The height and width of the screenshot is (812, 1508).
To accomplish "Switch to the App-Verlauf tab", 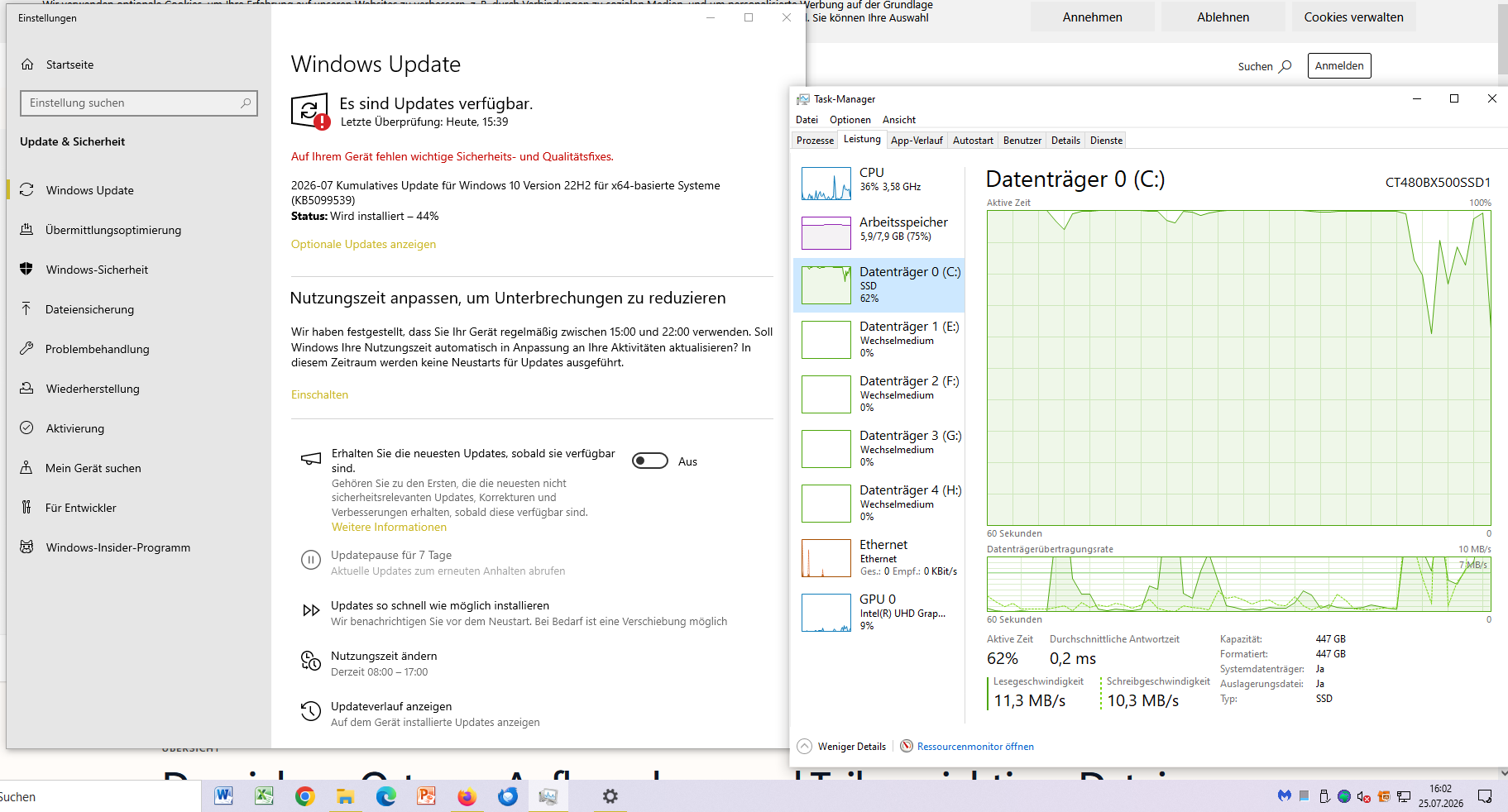I will click(917, 141).
